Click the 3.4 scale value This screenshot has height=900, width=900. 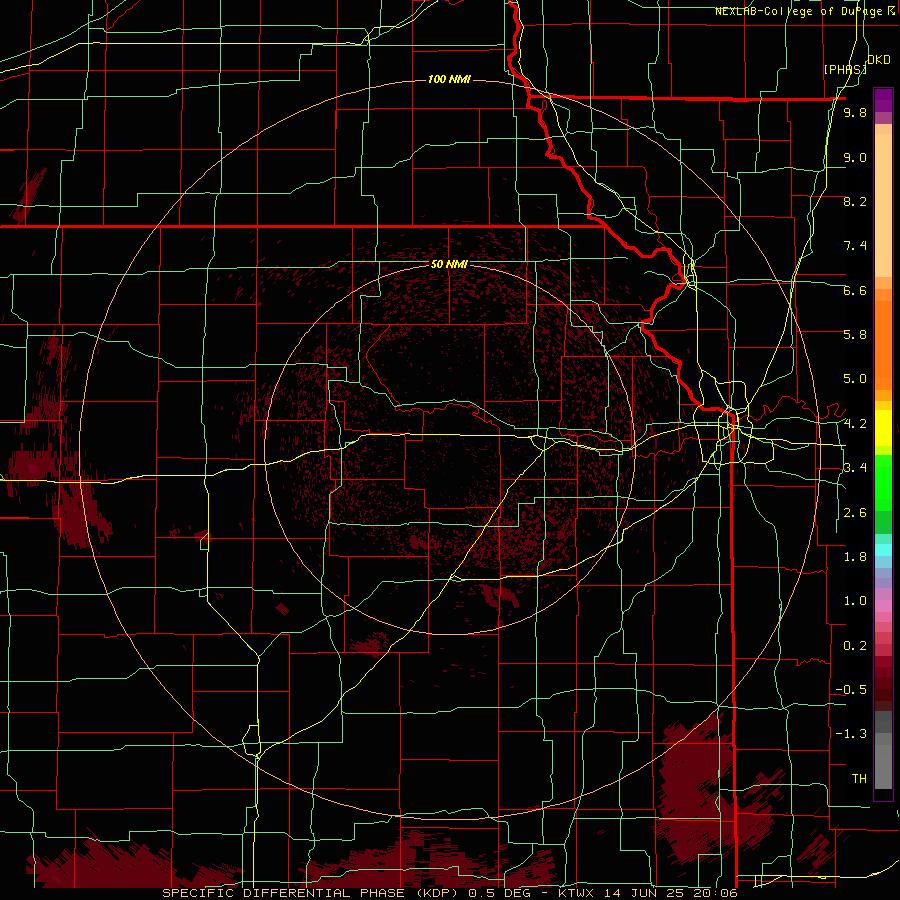[855, 468]
